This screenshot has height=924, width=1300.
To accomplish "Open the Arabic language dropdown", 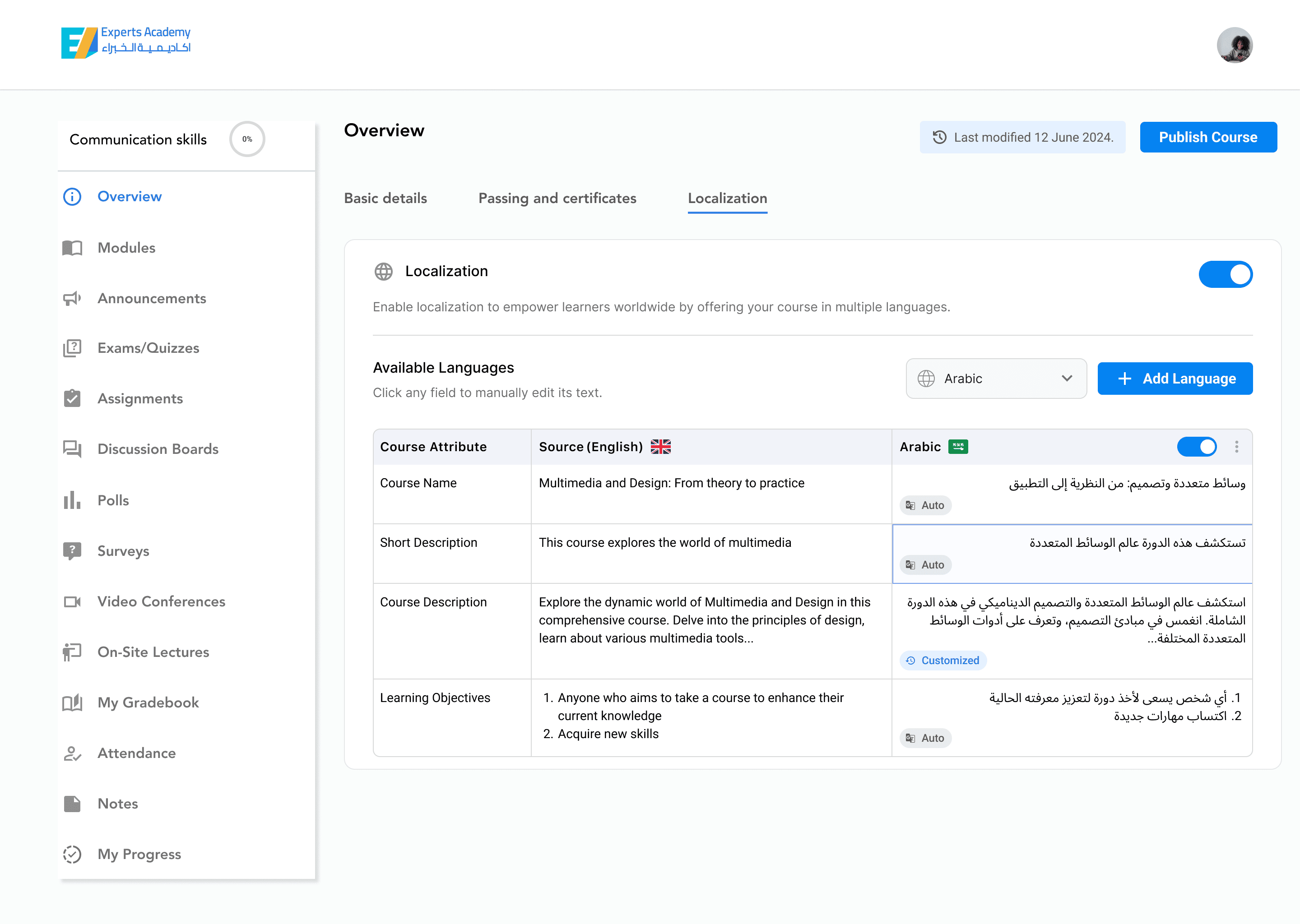I will [x=996, y=379].
